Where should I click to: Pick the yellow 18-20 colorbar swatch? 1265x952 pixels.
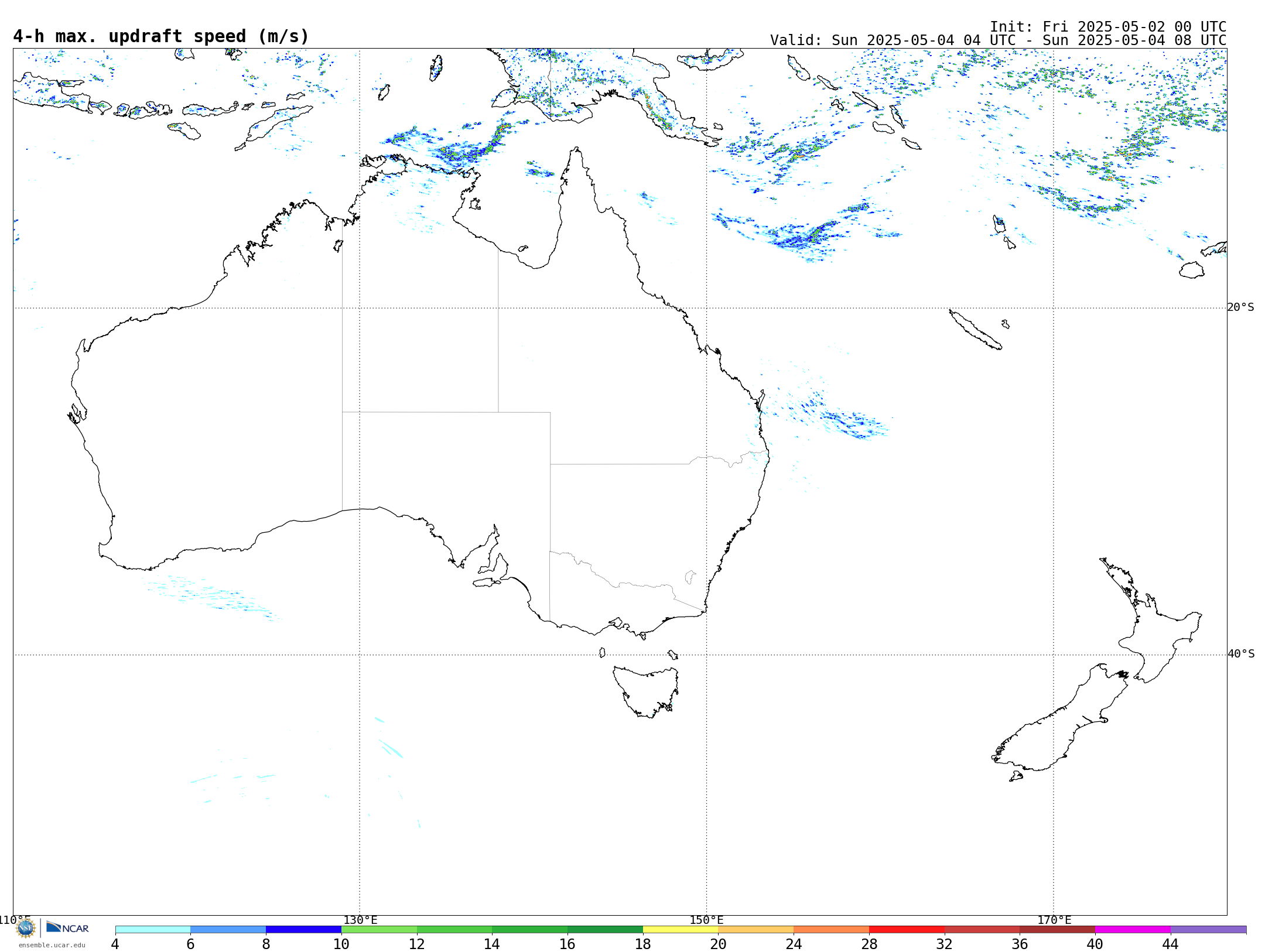(x=681, y=930)
